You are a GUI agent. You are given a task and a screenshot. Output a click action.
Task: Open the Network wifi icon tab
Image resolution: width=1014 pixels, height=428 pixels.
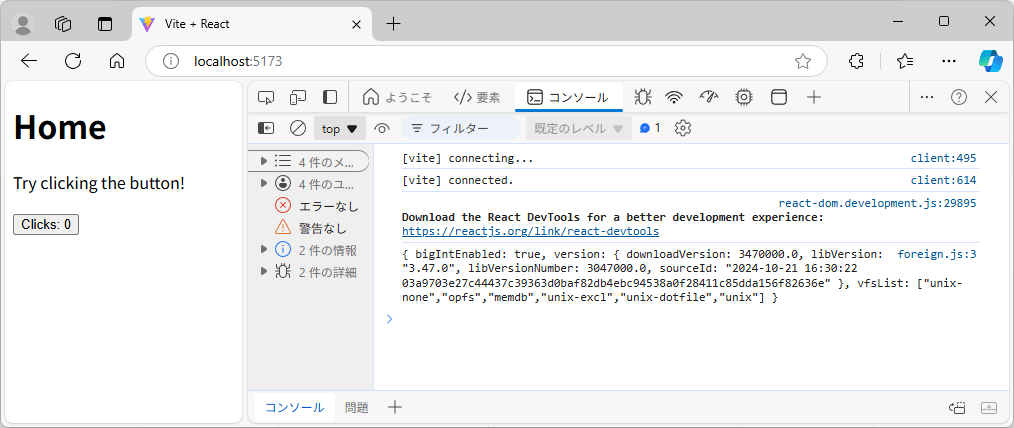tap(674, 98)
